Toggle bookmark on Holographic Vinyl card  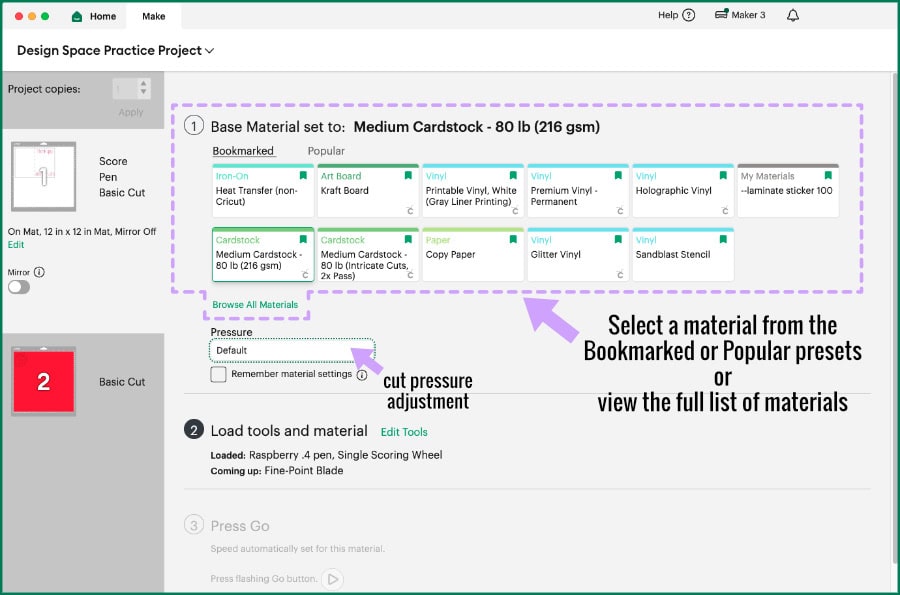coord(723,176)
